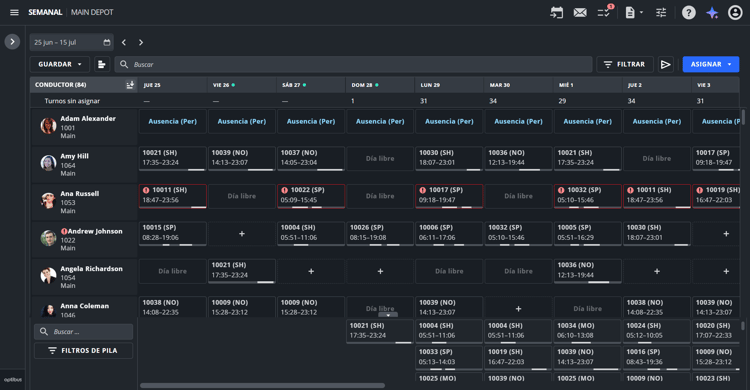Click Ana Russell's driver name

[79, 193]
